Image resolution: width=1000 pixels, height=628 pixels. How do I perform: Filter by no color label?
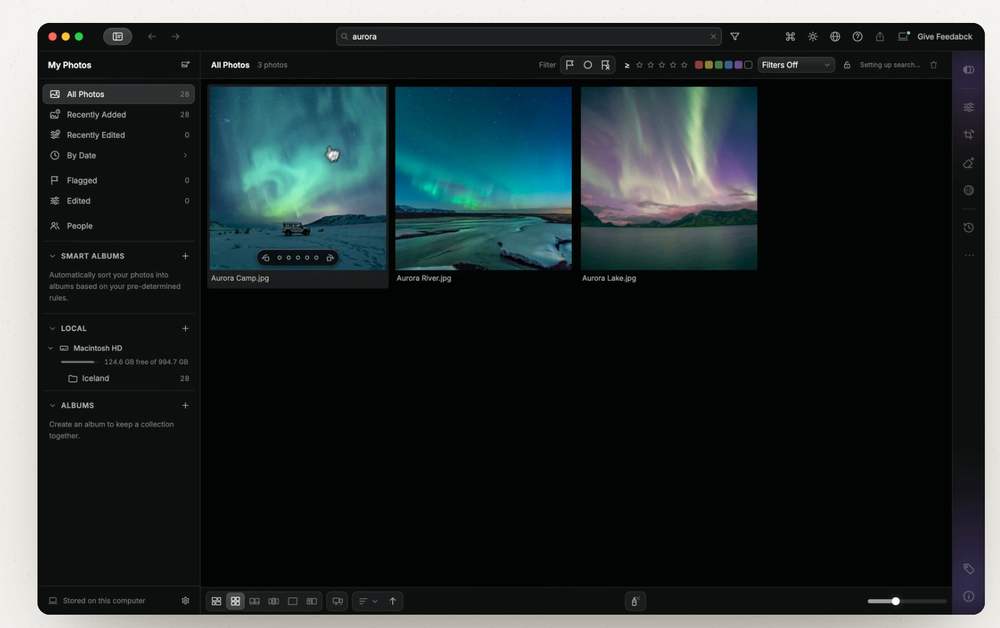pos(748,65)
